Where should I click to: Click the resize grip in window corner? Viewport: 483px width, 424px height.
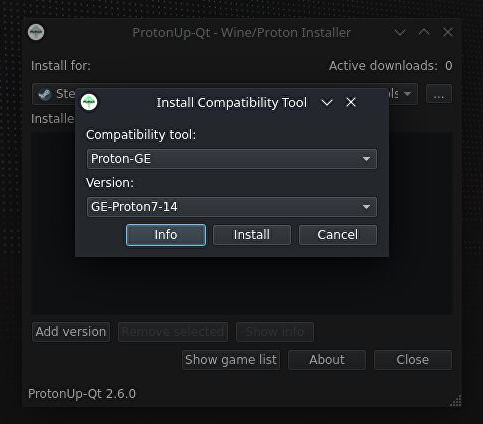click(456, 401)
